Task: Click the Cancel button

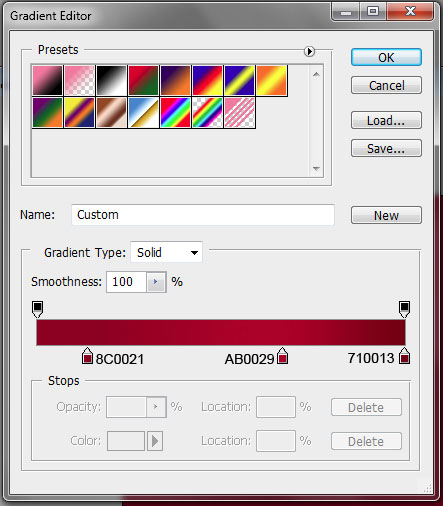Action: [386, 85]
